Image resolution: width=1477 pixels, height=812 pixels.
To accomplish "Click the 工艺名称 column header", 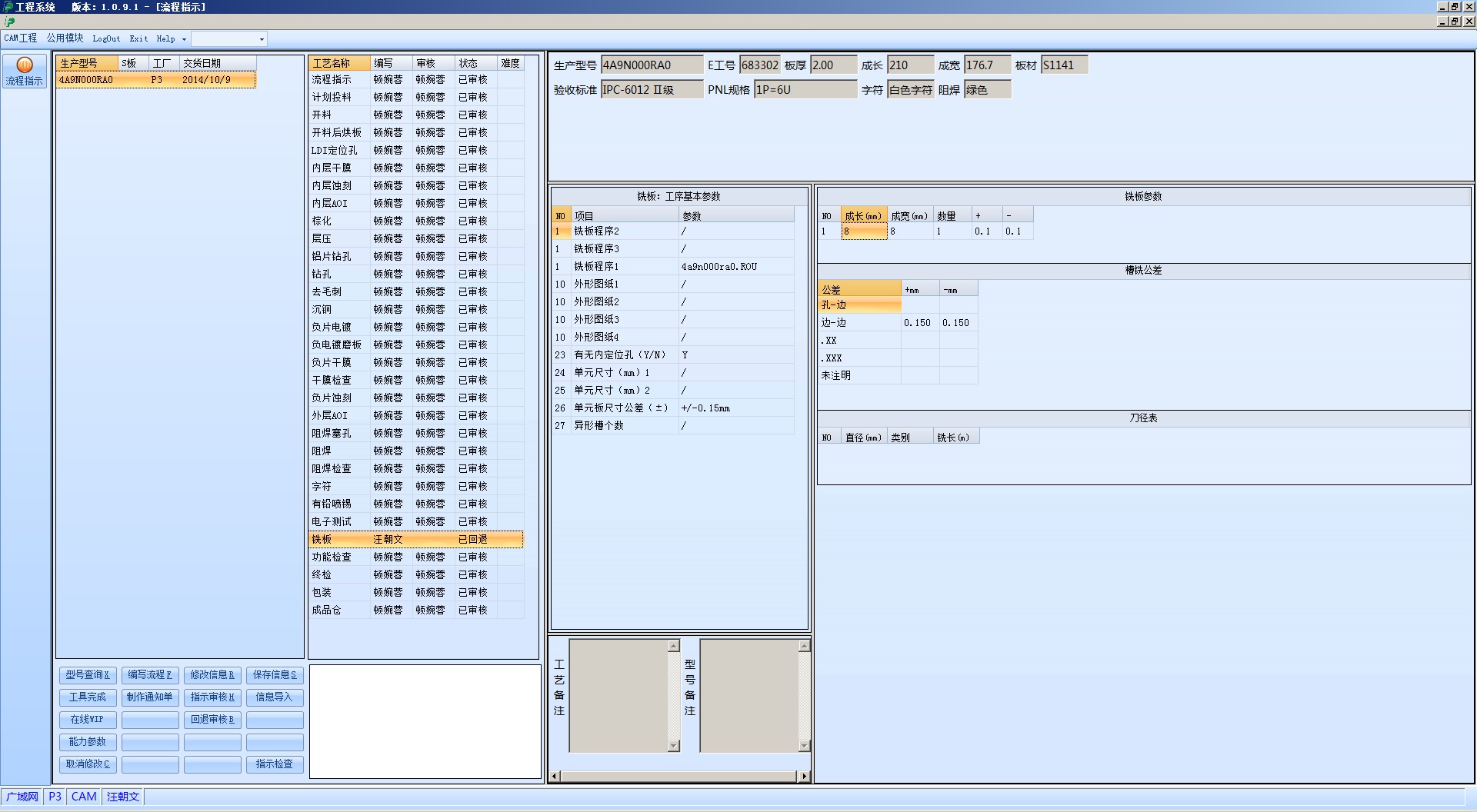I will 339,63.
